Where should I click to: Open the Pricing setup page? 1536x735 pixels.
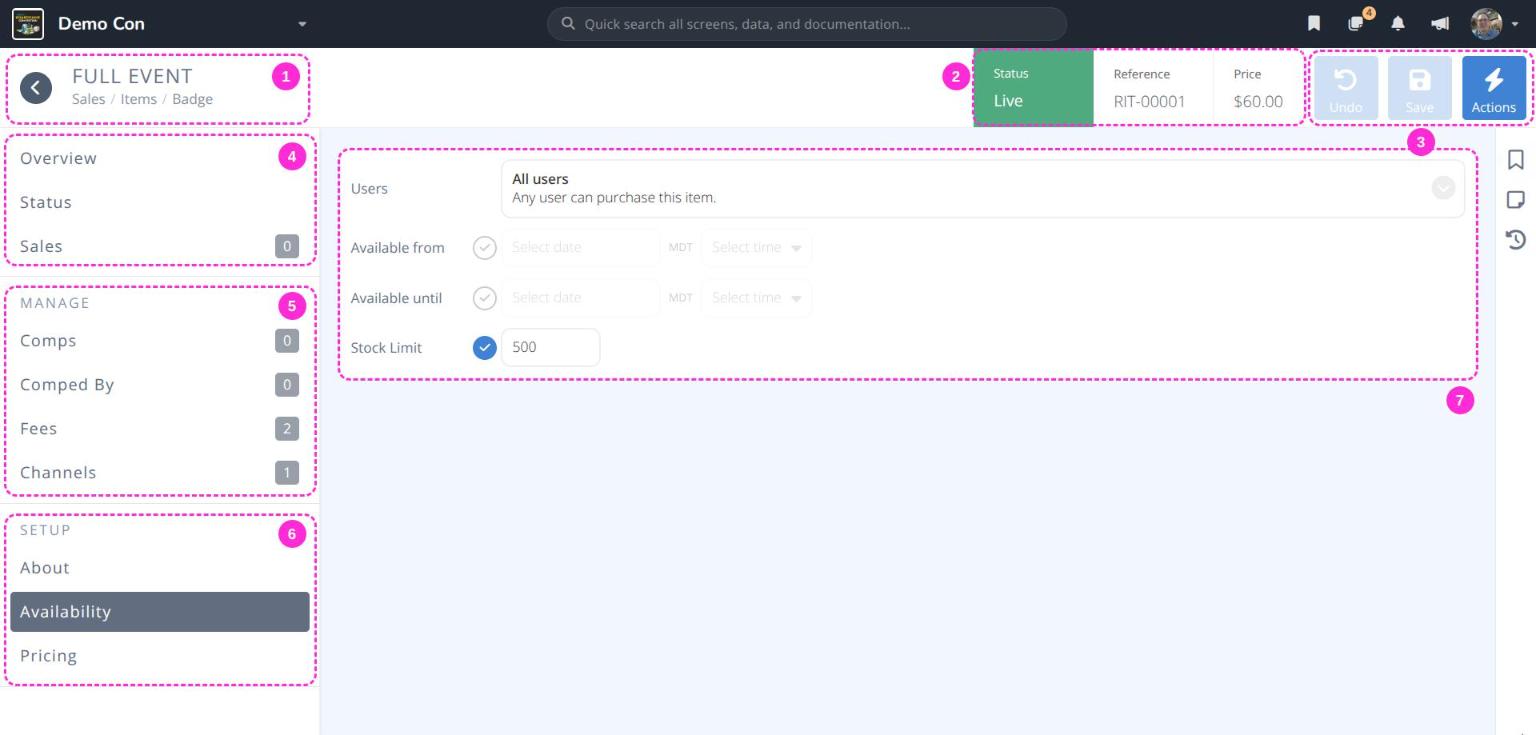coord(160,655)
